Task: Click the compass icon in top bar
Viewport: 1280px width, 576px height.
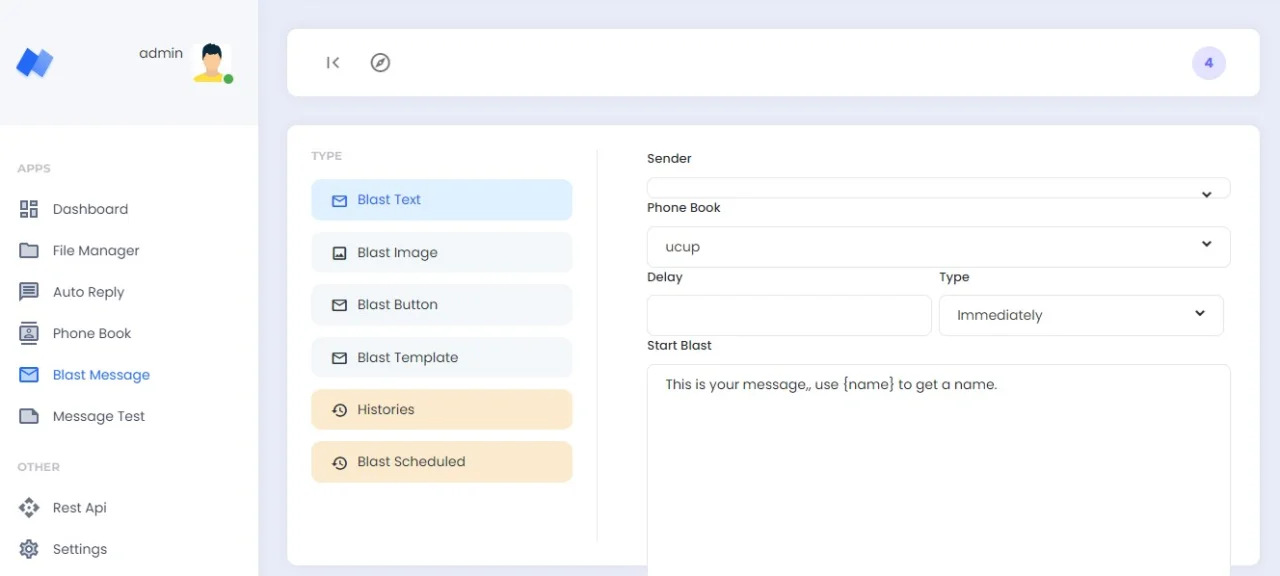Action: click(380, 63)
